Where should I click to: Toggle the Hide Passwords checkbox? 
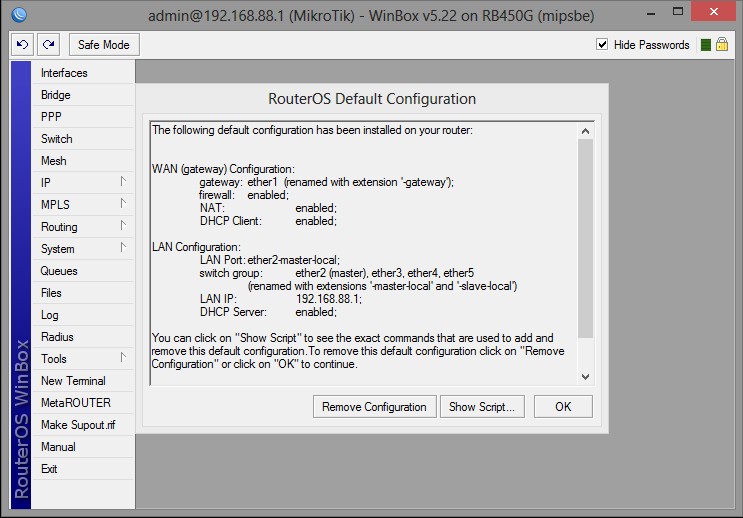point(602,45)
